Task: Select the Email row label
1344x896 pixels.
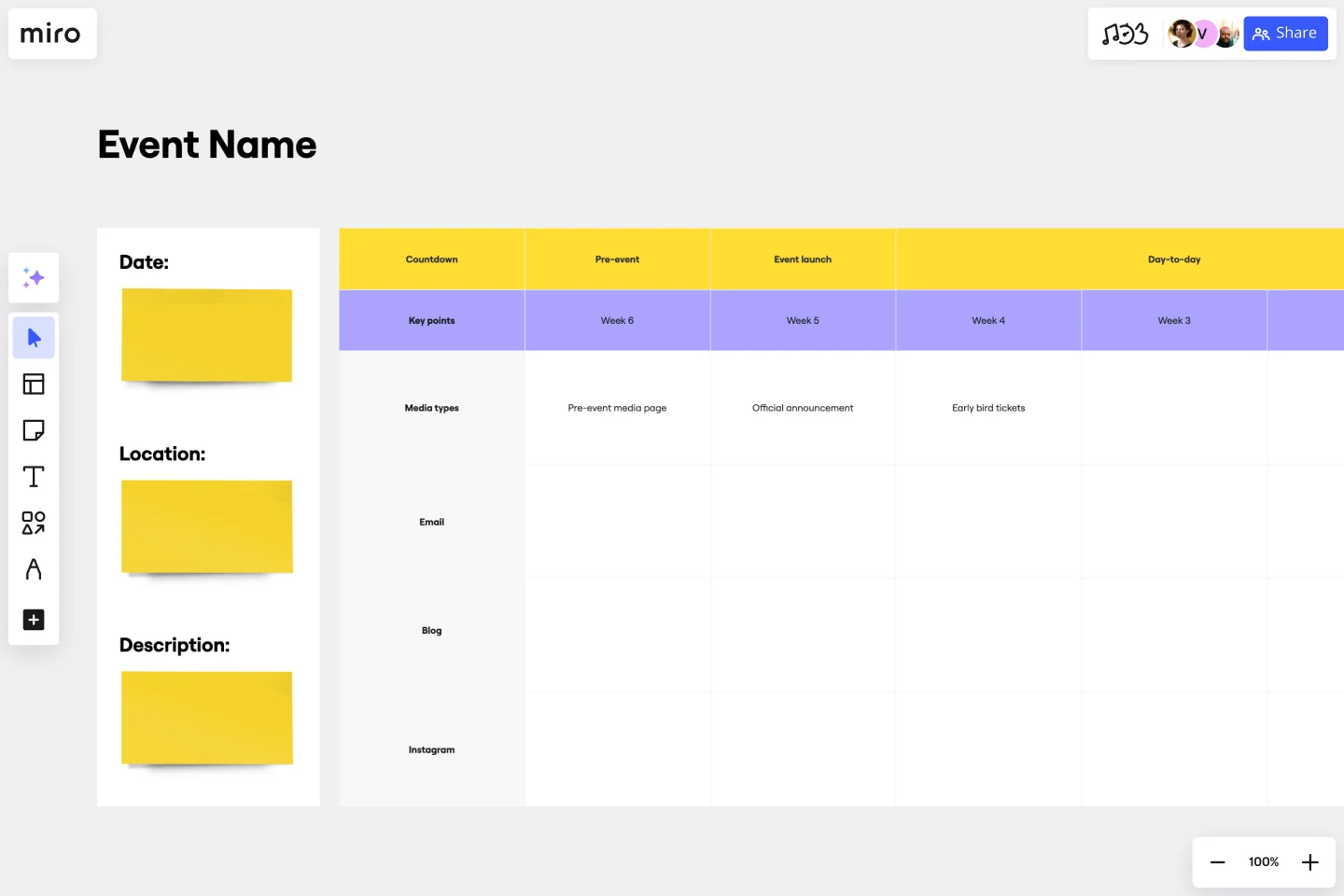Action: click(x=432, y=523)
